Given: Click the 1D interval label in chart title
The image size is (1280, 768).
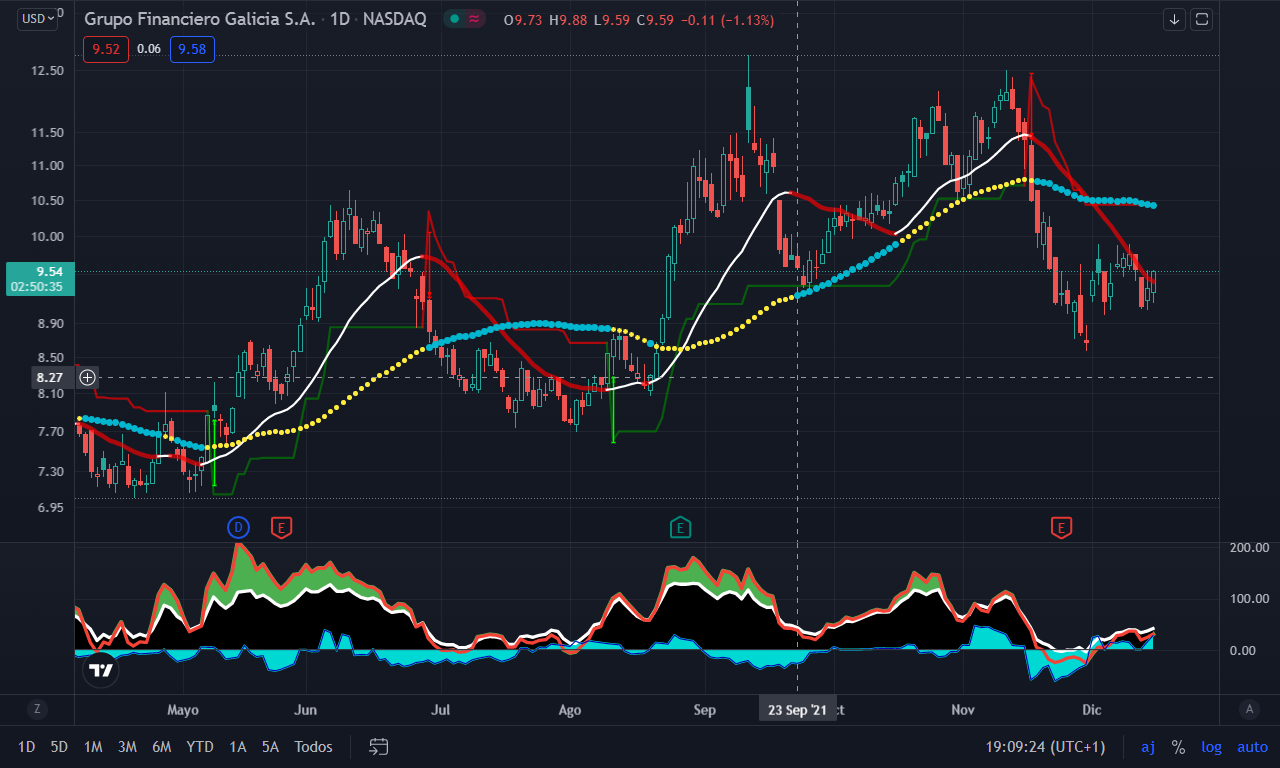Looking at the screenshot, I should tap(340, 19).
